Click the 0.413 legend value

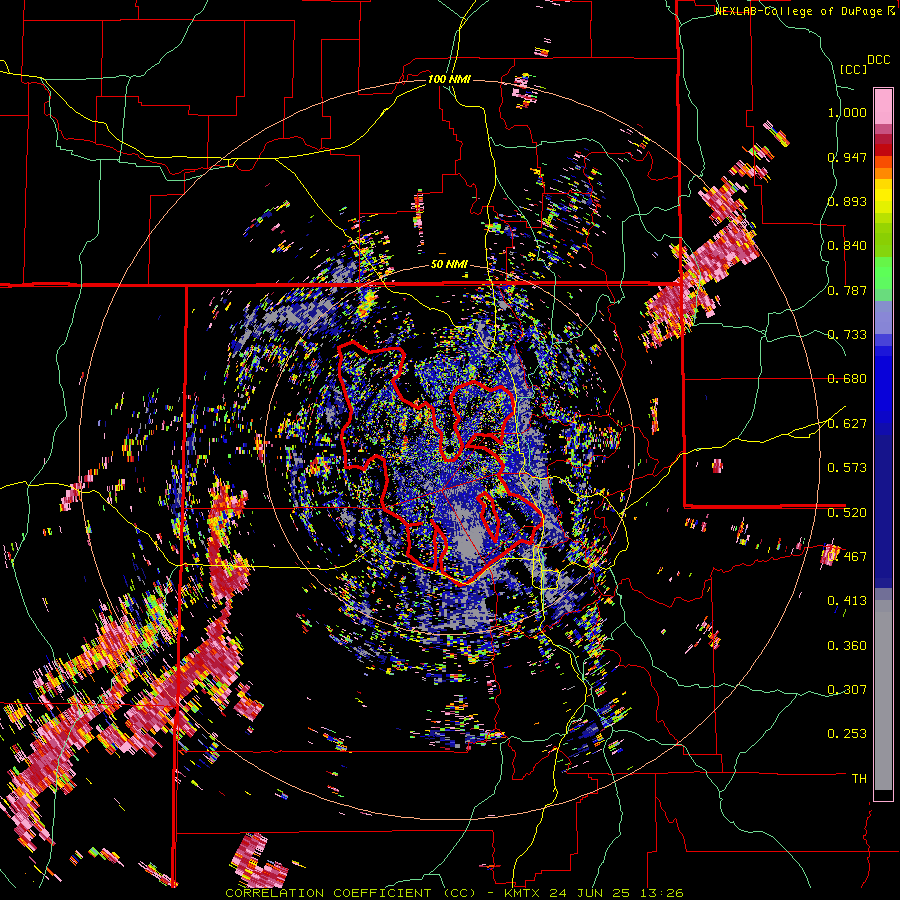[x=847, y=601]
